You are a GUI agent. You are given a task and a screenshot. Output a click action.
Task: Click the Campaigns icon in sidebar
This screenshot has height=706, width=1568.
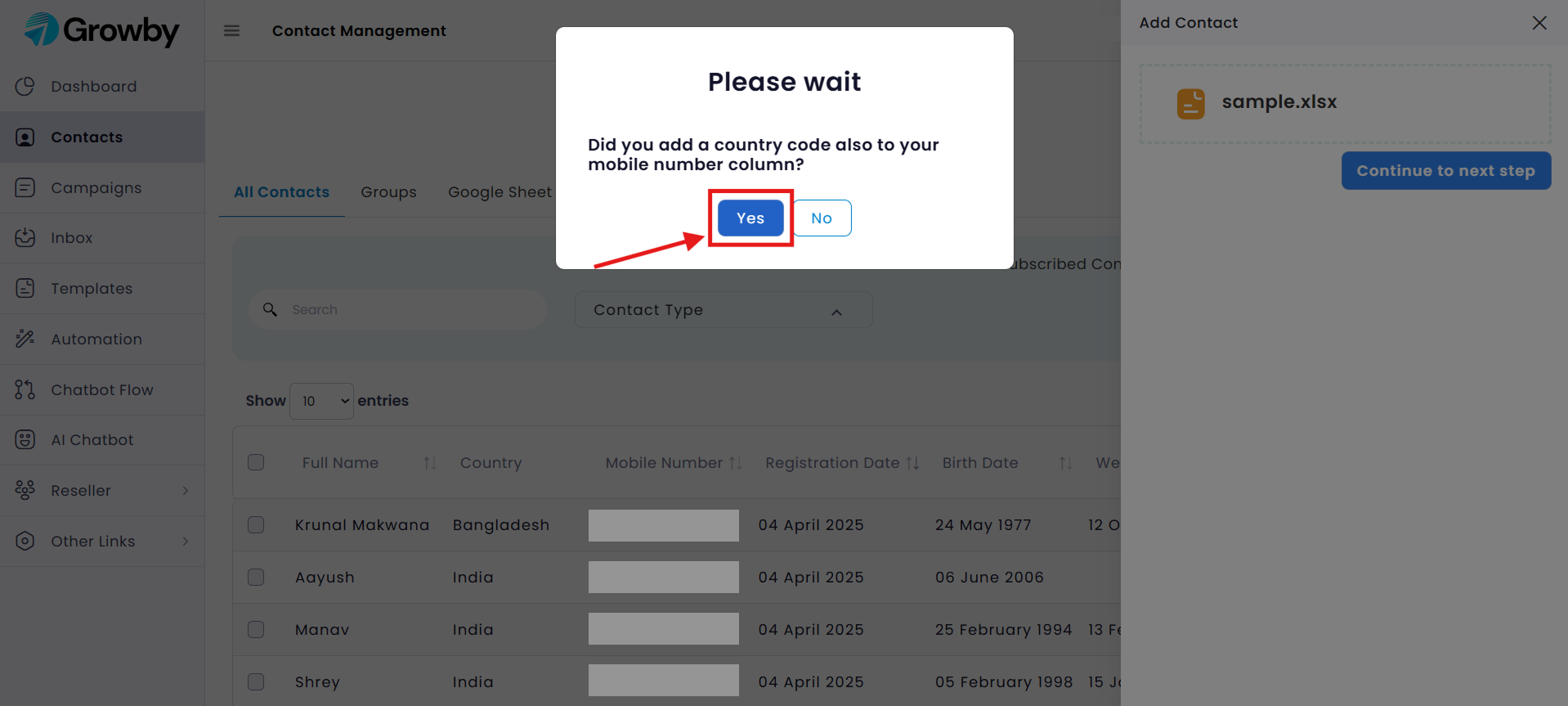pos(25,187)
